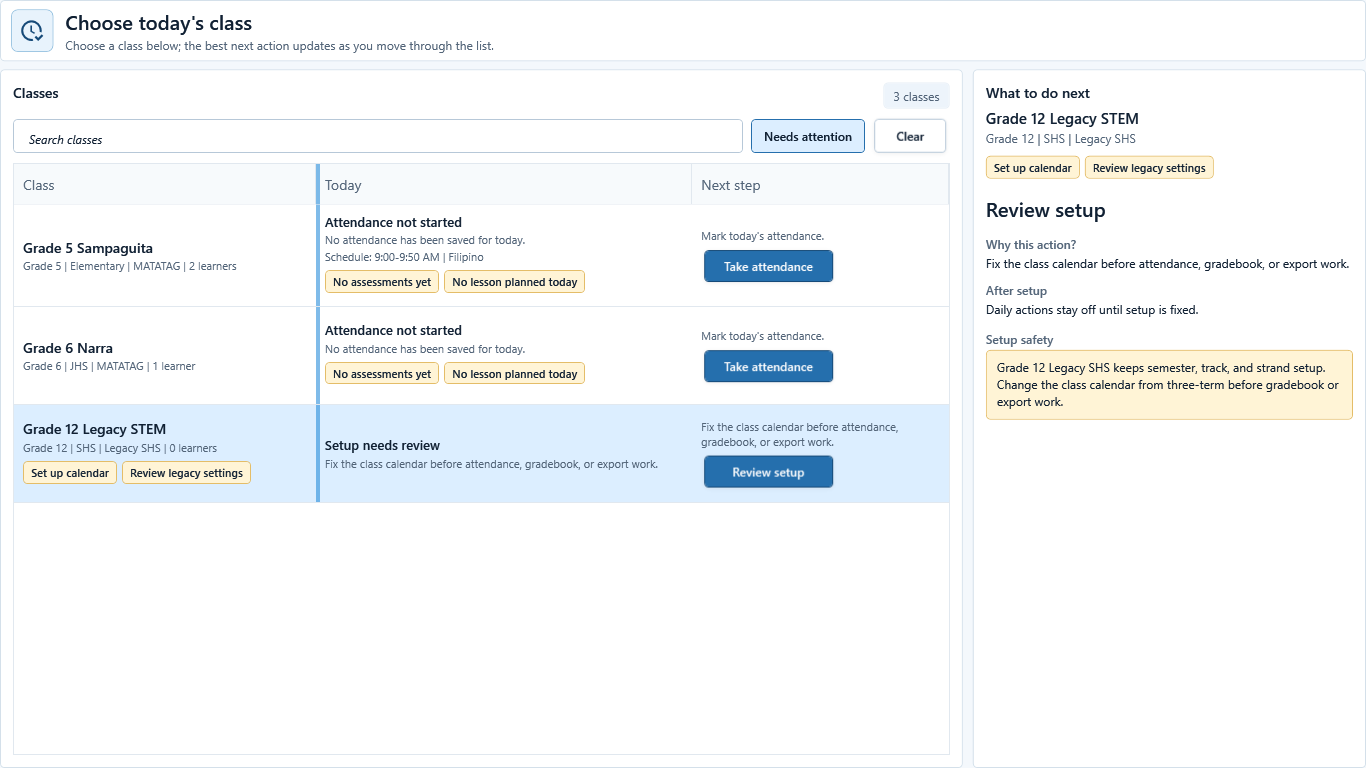Viewport: 1366px width, 768px height.
Task: Click the What to do next heading
Action: pyautogui.click(x=1038, y=93)
